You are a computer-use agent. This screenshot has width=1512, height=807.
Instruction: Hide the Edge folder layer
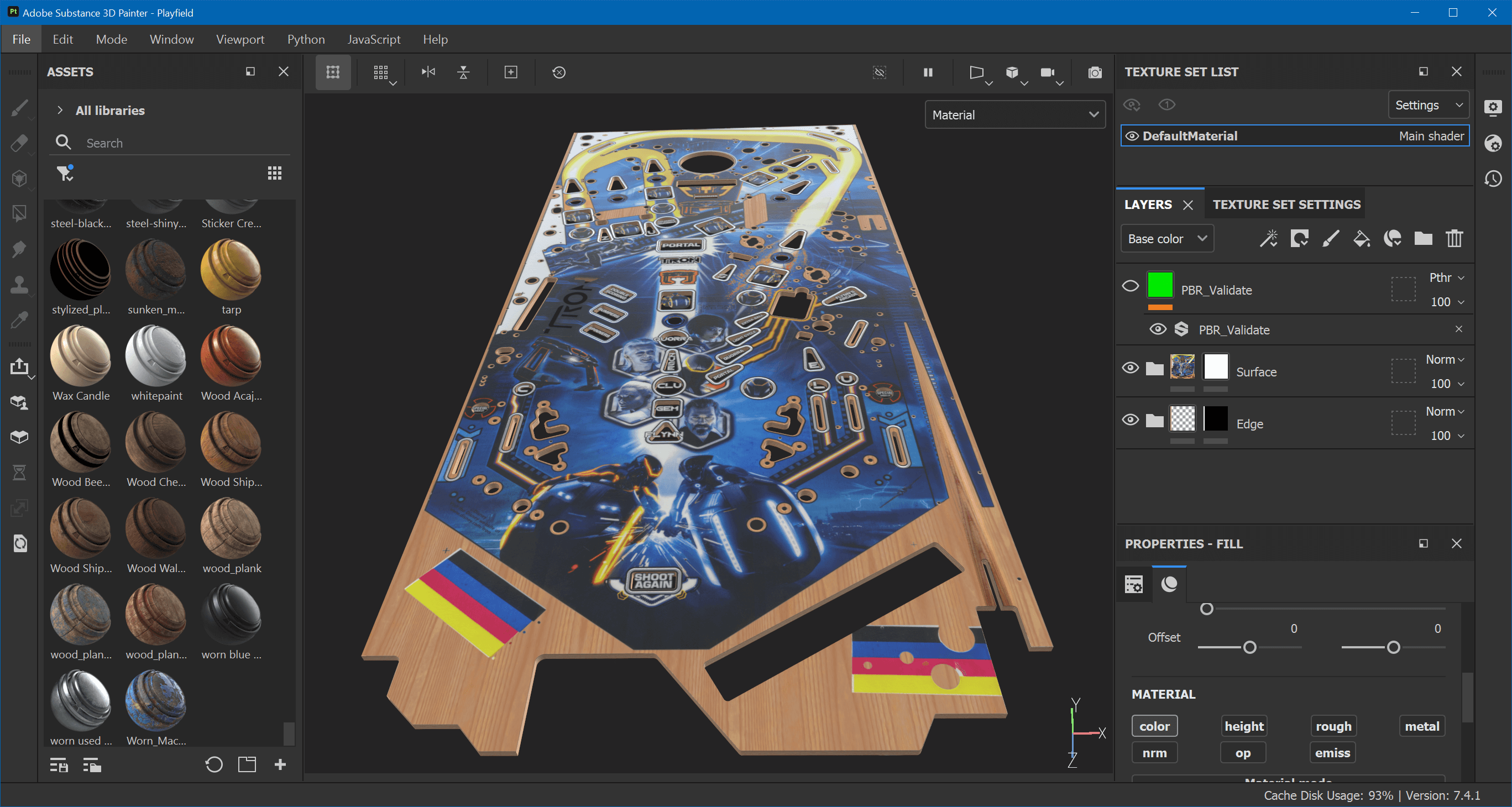click(1131, 420)
